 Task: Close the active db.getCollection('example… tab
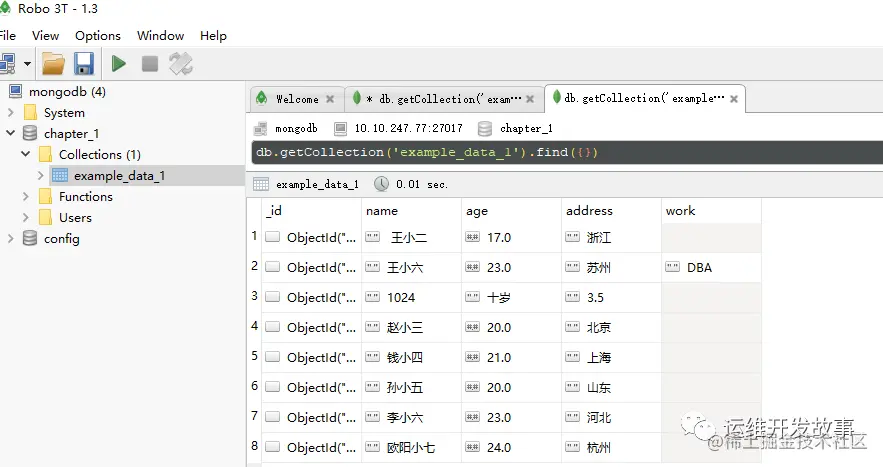coord(734,99)
